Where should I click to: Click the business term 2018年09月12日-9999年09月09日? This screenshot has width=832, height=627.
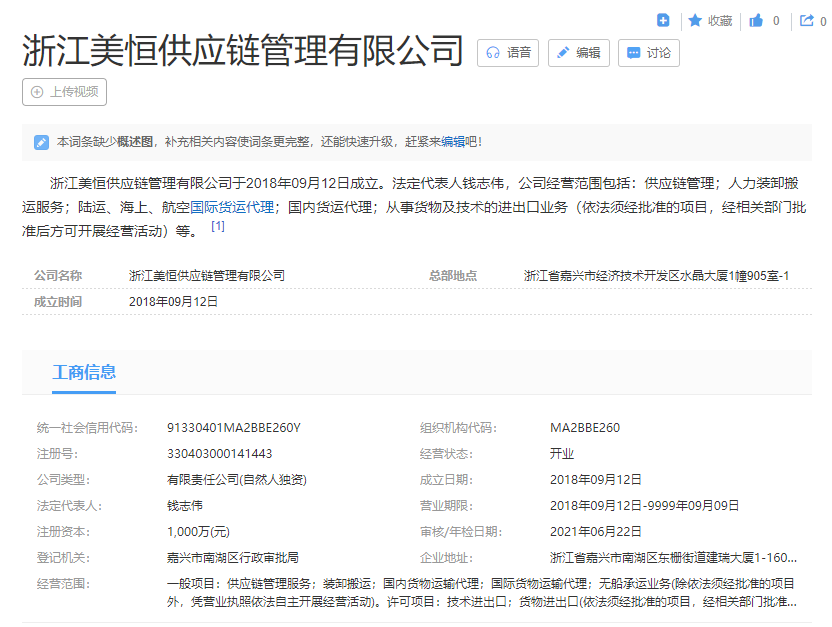tap(644, 506)
